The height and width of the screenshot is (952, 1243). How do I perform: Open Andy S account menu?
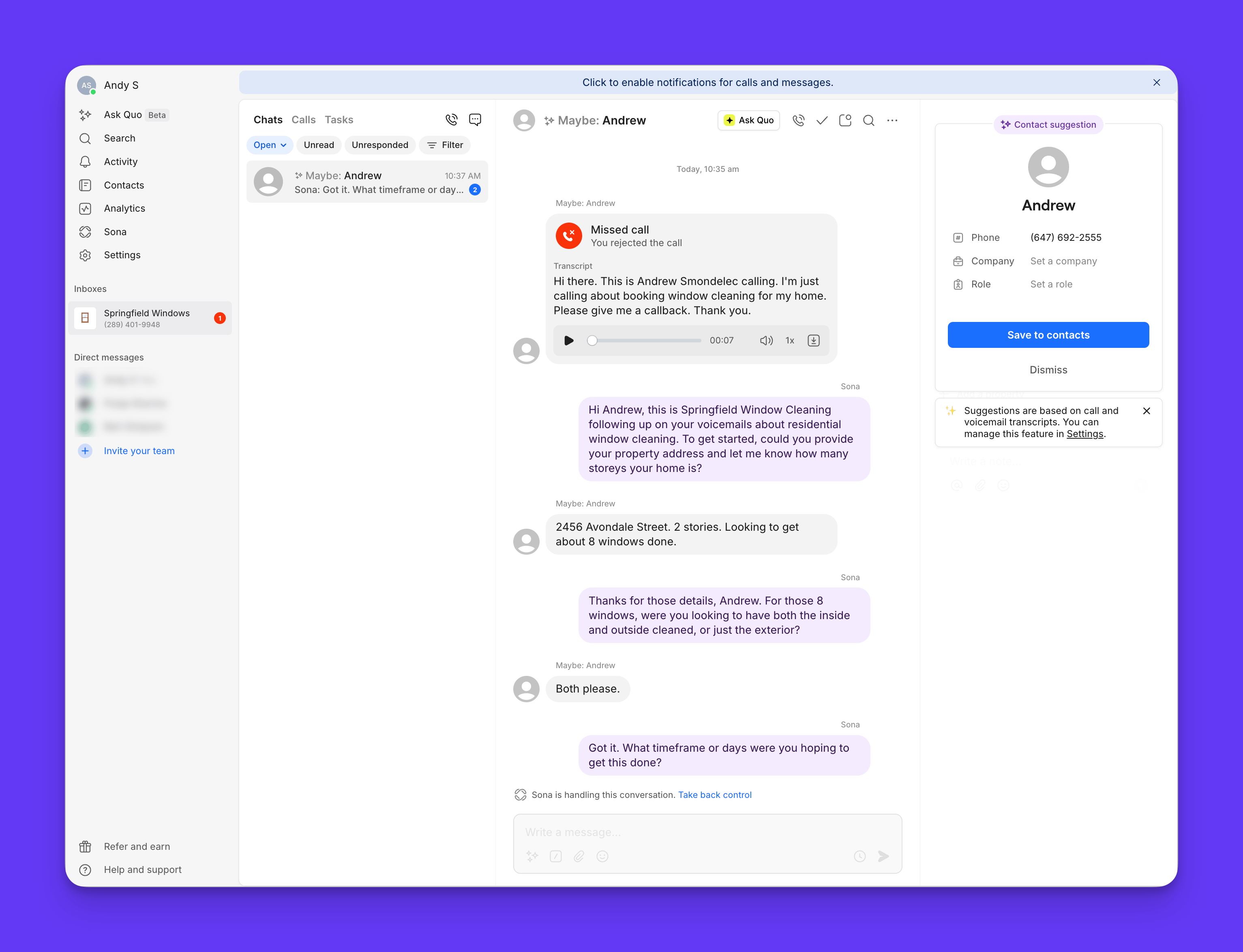[108, 86]
